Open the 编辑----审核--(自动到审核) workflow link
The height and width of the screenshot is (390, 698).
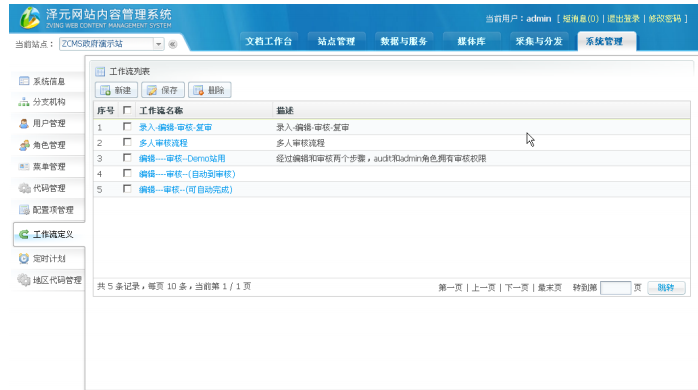coord(187,174)
